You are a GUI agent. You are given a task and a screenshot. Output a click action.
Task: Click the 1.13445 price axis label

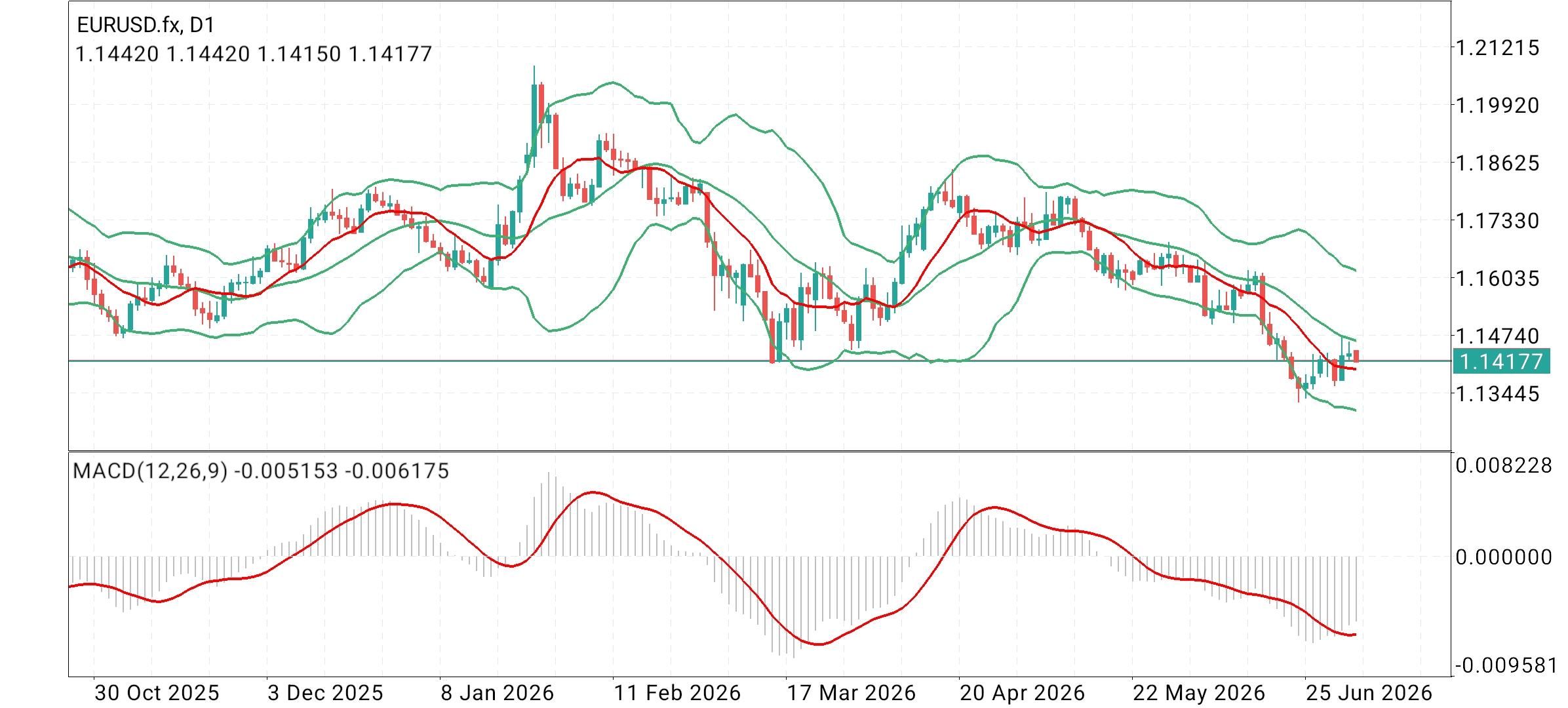coord(1497,393)
